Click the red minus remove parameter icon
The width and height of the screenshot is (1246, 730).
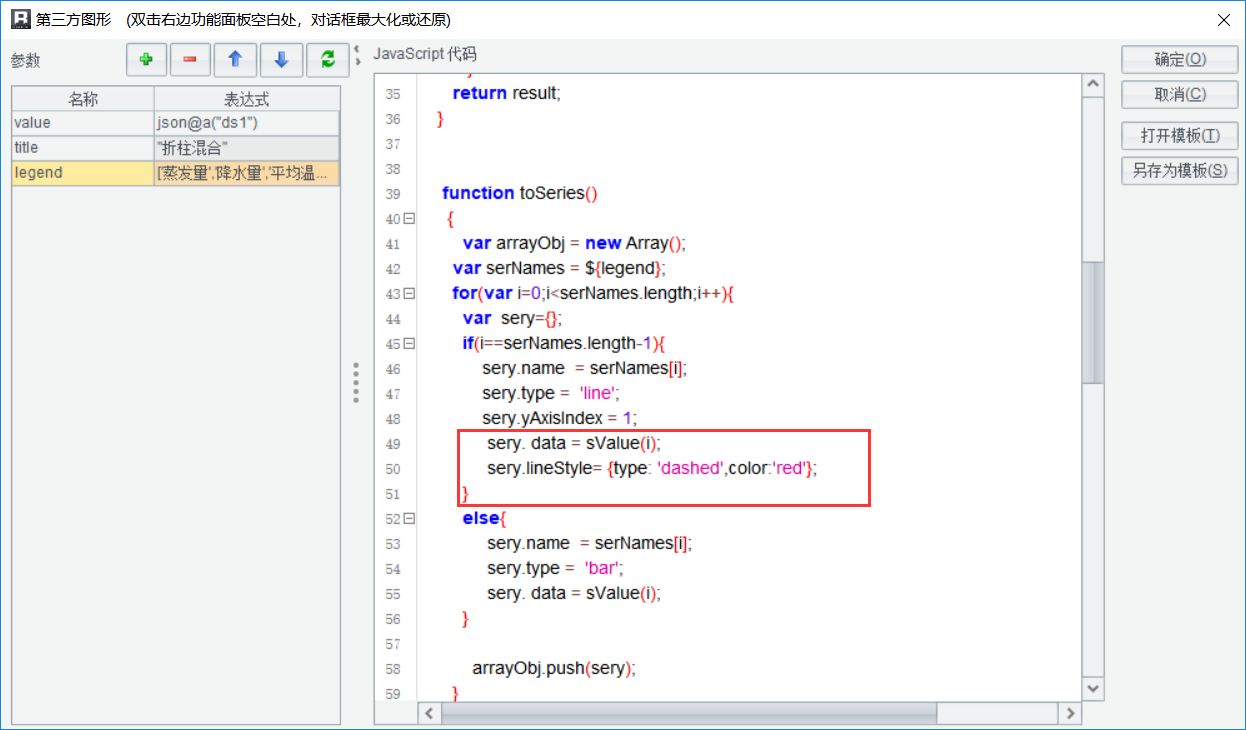tap(190, 60)
